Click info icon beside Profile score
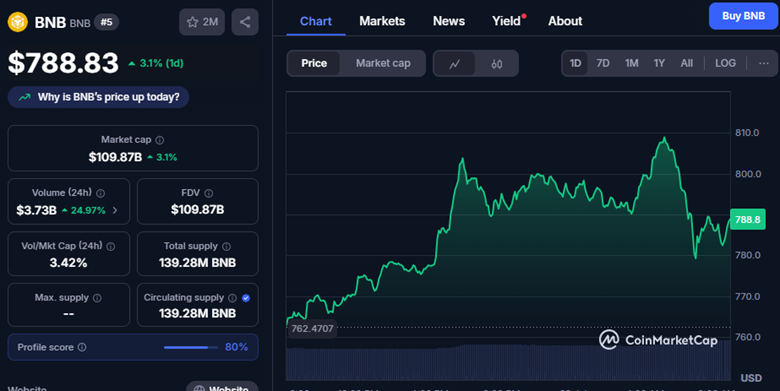Screen dimensions: 780x391 click(x=82, y=347)
